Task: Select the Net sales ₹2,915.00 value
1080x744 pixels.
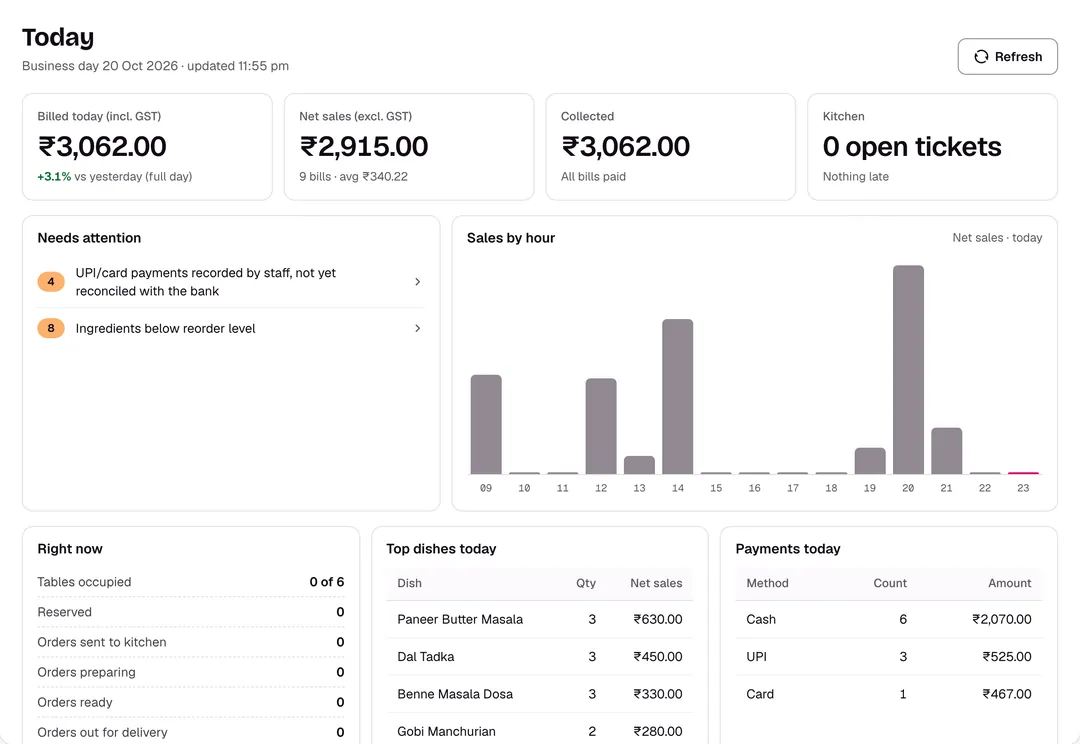Action: click(x=364, y=147)
